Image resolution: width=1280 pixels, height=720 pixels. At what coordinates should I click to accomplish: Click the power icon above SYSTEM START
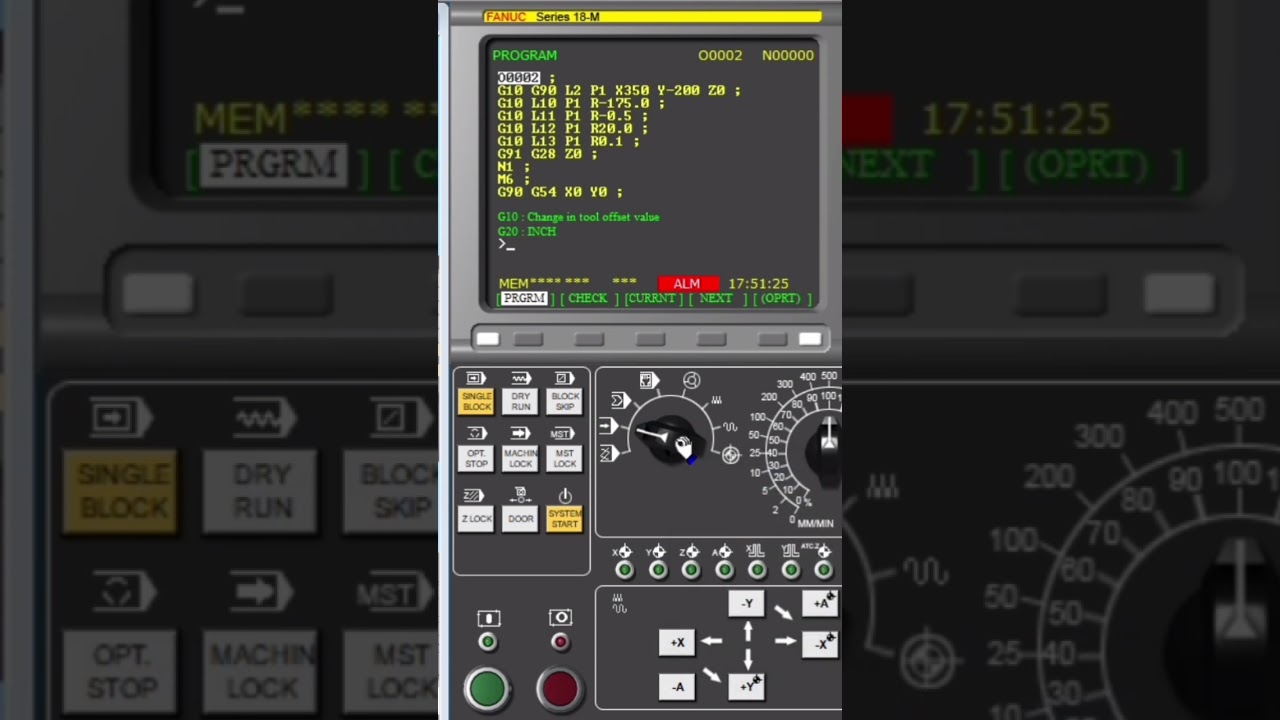pos(565,495)
